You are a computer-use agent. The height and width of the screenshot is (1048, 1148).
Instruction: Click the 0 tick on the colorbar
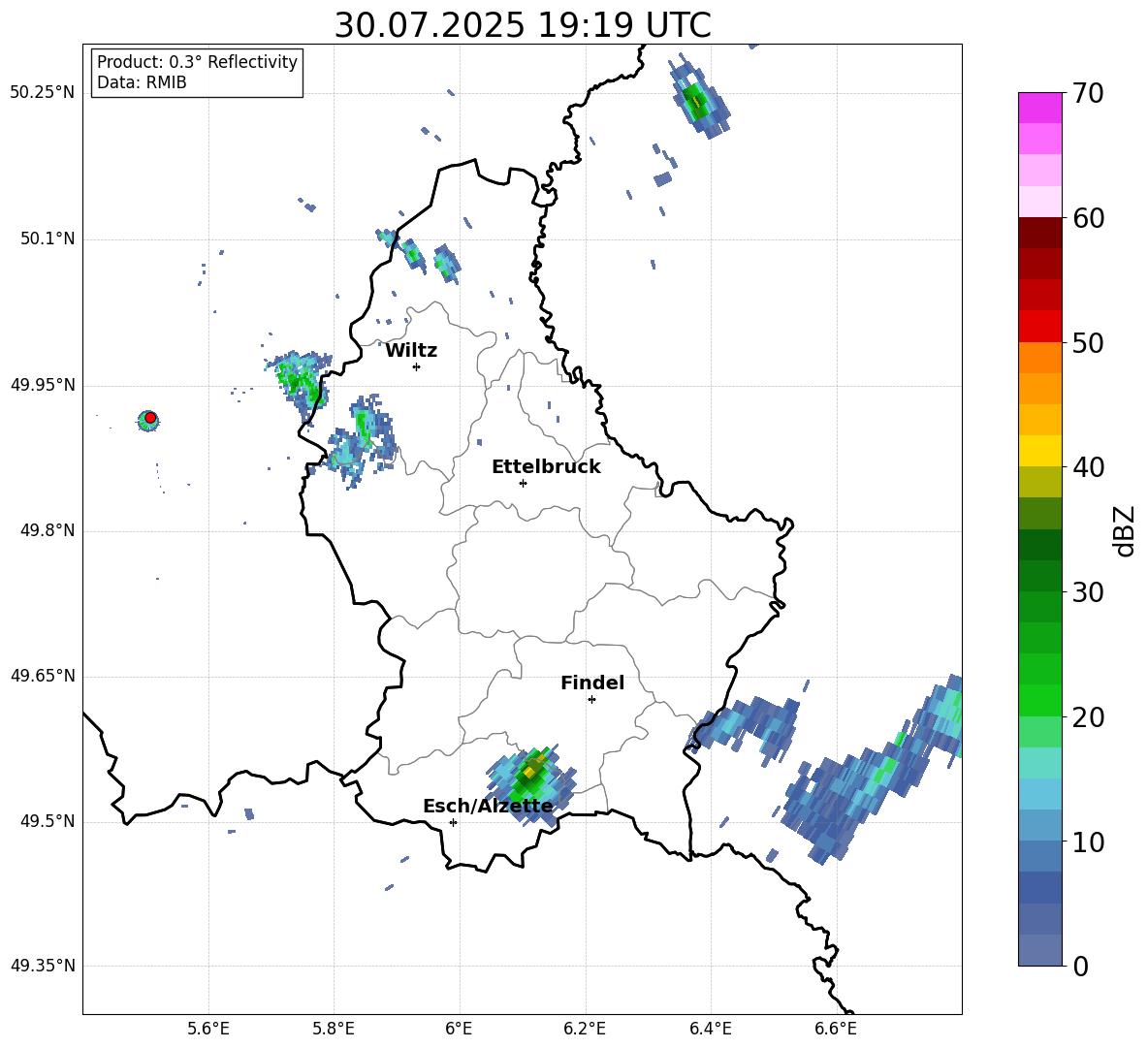click(1080, 966)
